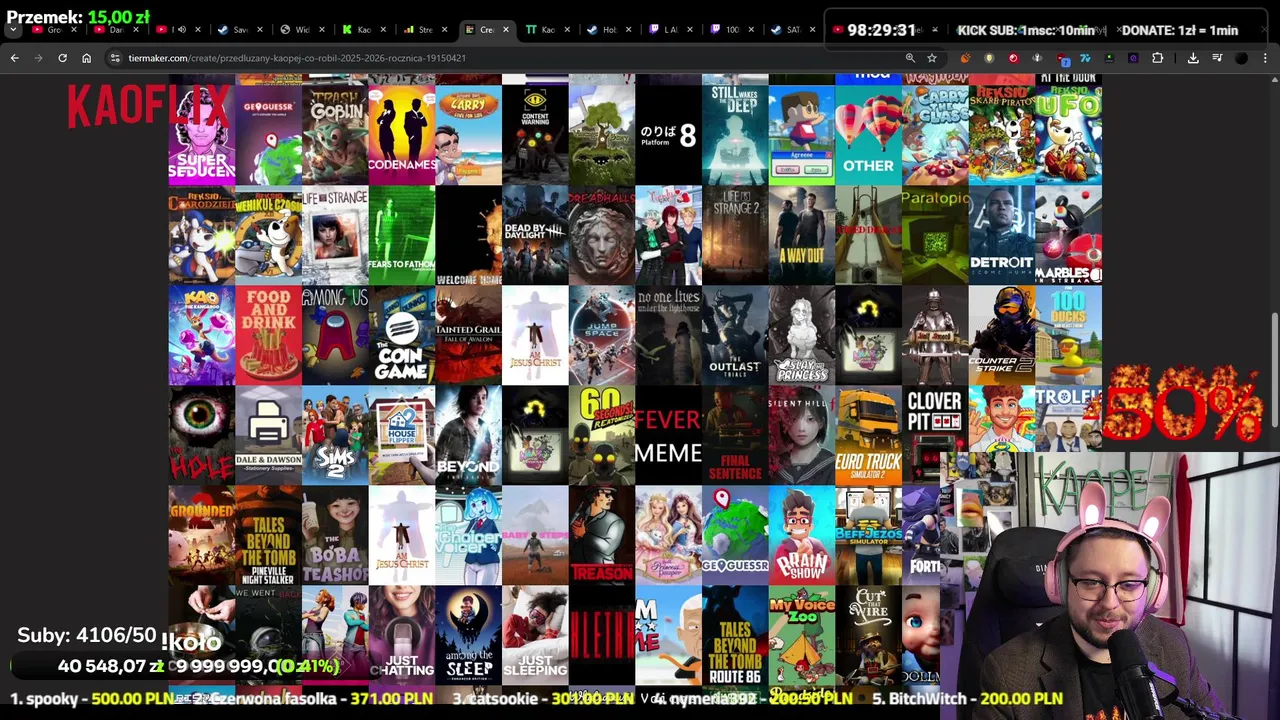Select the Brain Show tile
Image resolution: width=1280 pixels, height=720 pixels.
pyautogui.click(x=802, y=535)
